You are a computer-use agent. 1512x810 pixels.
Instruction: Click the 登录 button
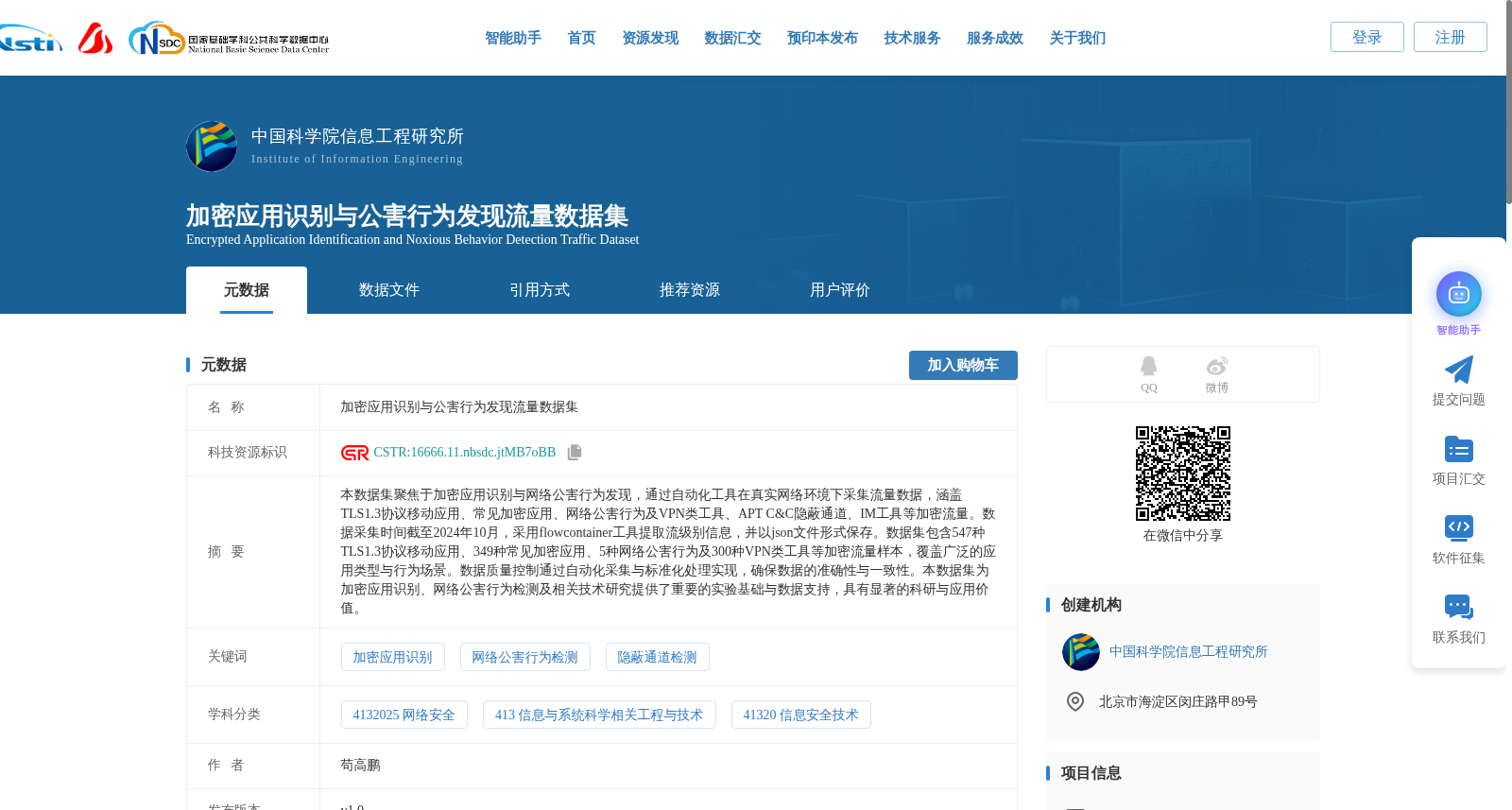[1367, 37]
